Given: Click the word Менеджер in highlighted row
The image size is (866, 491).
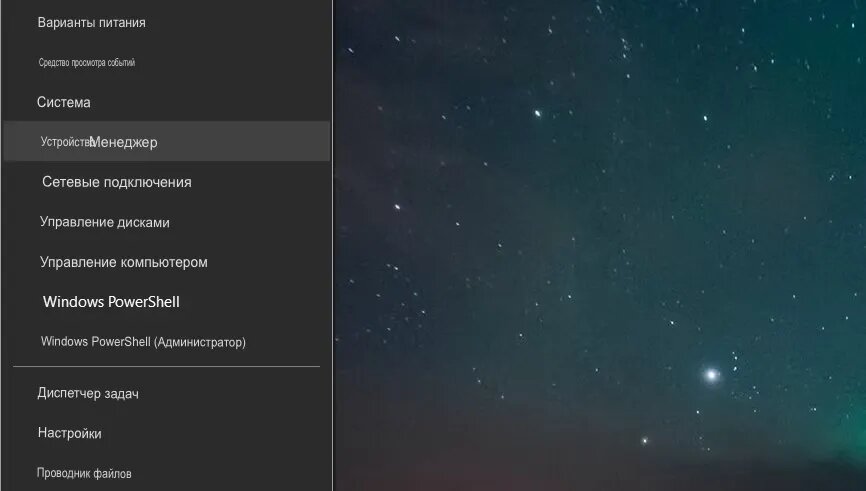Looking at the screenshot, I should (x=123, y=142).
